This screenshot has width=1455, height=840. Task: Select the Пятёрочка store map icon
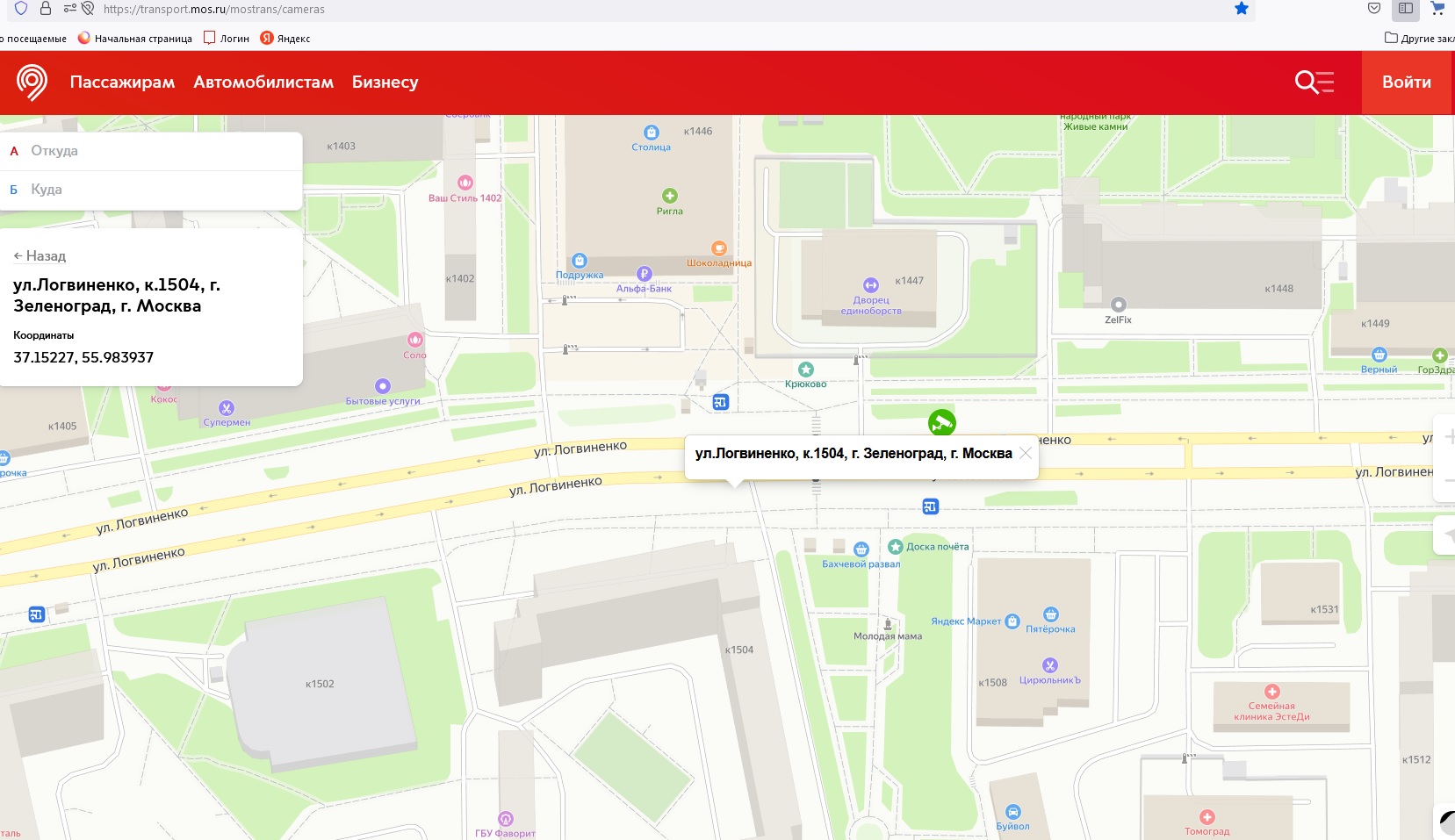coord(1050,614)
